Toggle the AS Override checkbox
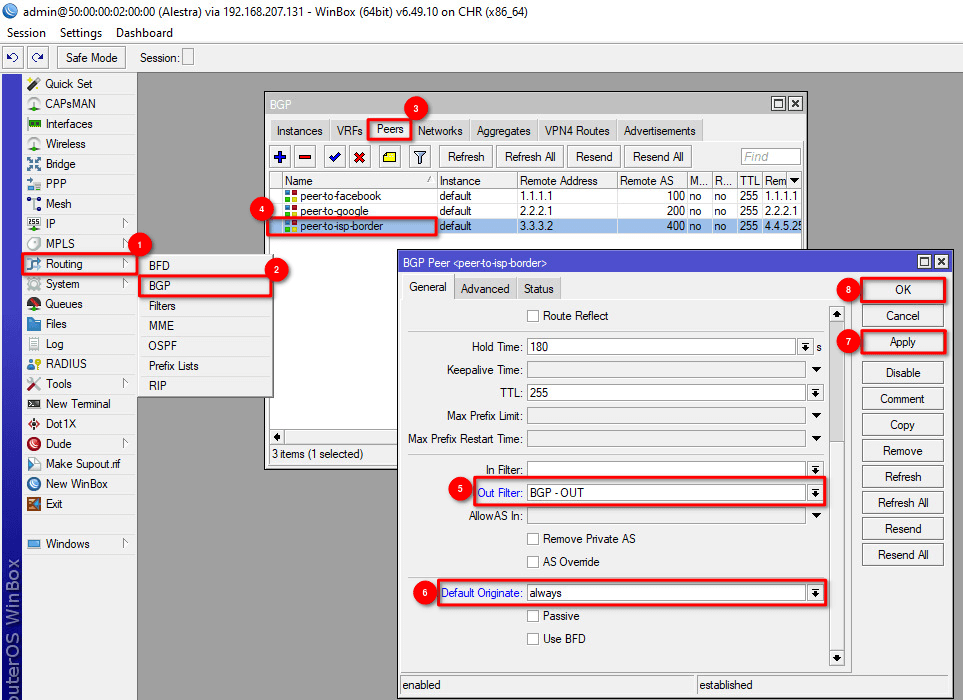The width and height of the screenshot is (963, 700). 533,562
